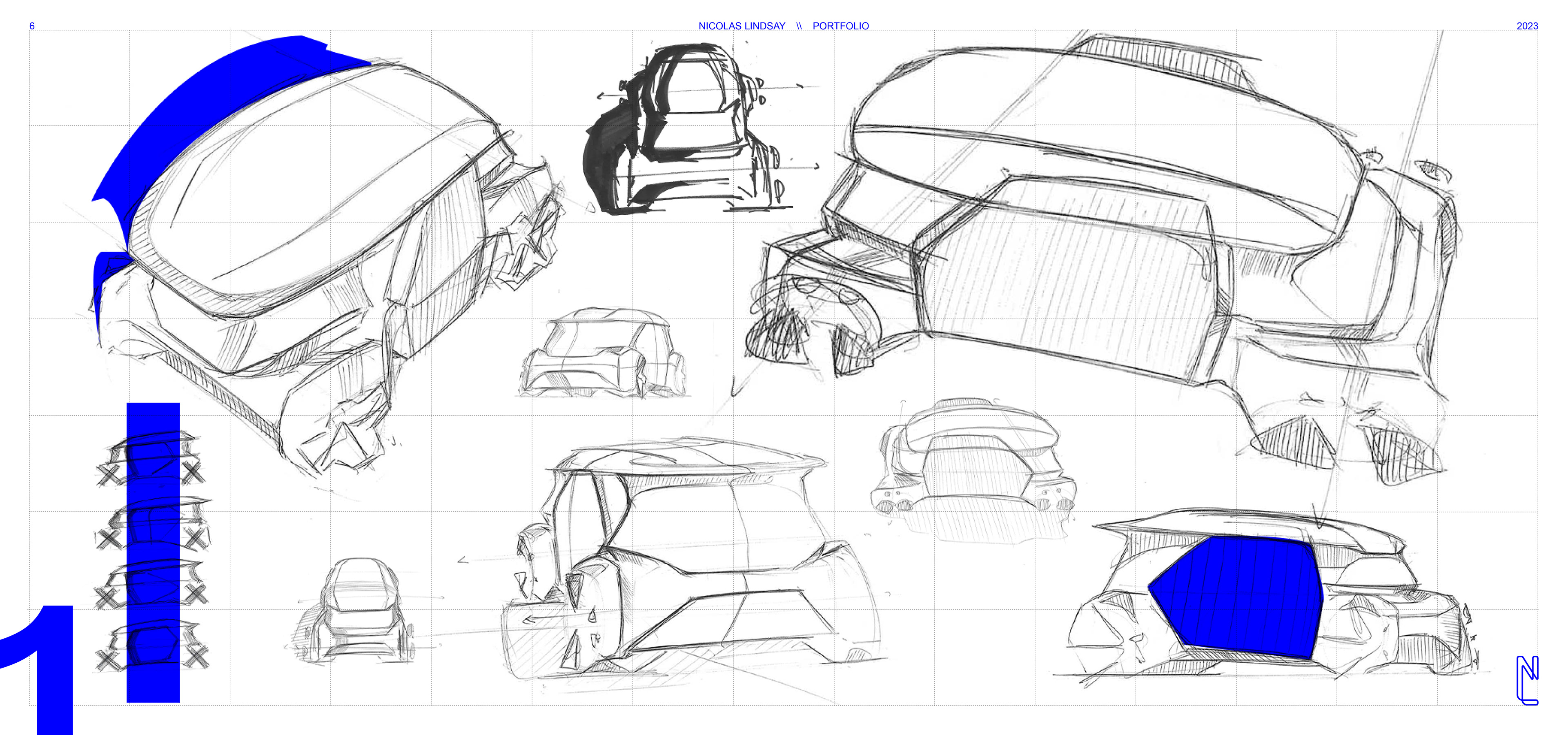The width and height of the screenshot is (1568, 735).
Task: Click the small rear-view sketch below marker drawing
Action: (x=603, y=353)
